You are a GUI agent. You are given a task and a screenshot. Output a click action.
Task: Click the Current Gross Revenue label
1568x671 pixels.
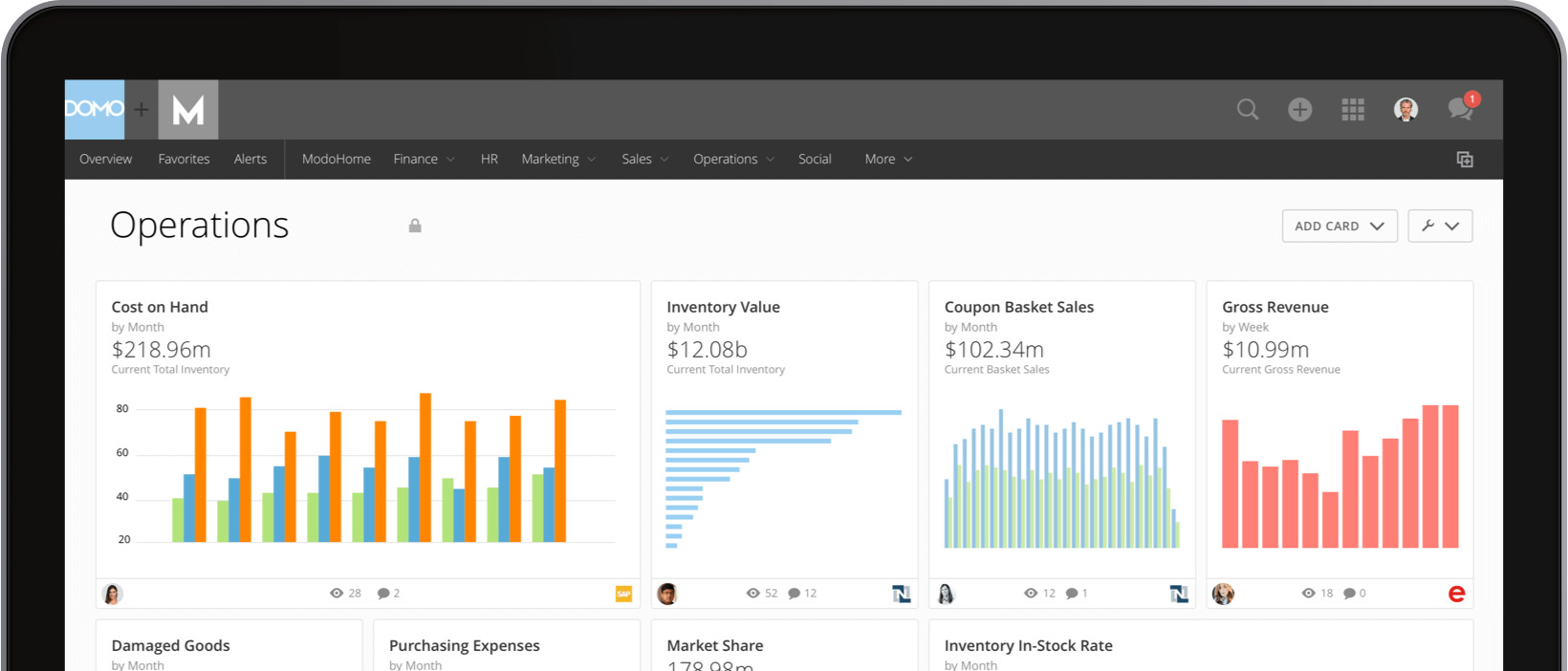(x=1281, y=370)
